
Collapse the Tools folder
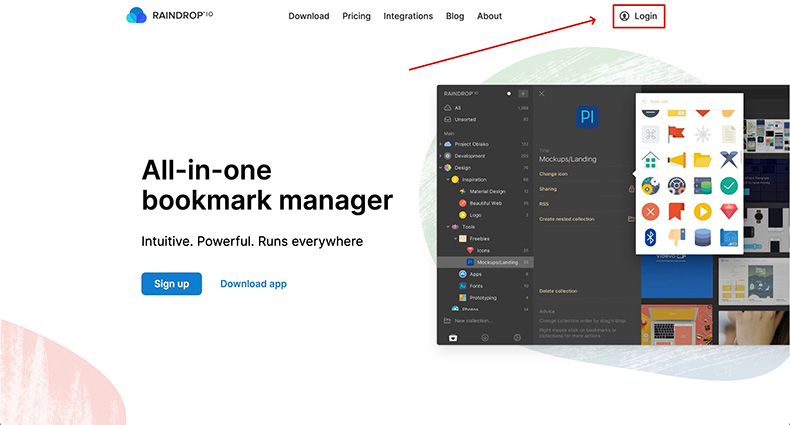[x=448, y=227]
